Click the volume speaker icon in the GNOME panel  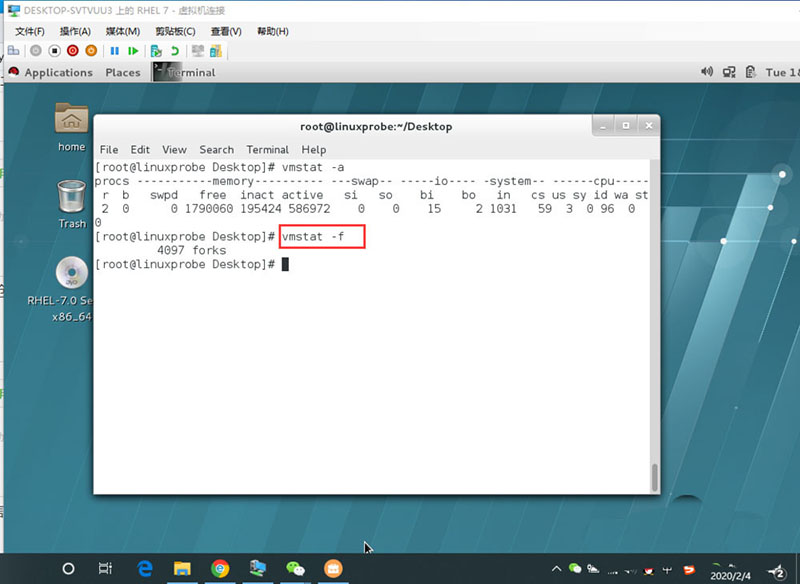(708, 72)
